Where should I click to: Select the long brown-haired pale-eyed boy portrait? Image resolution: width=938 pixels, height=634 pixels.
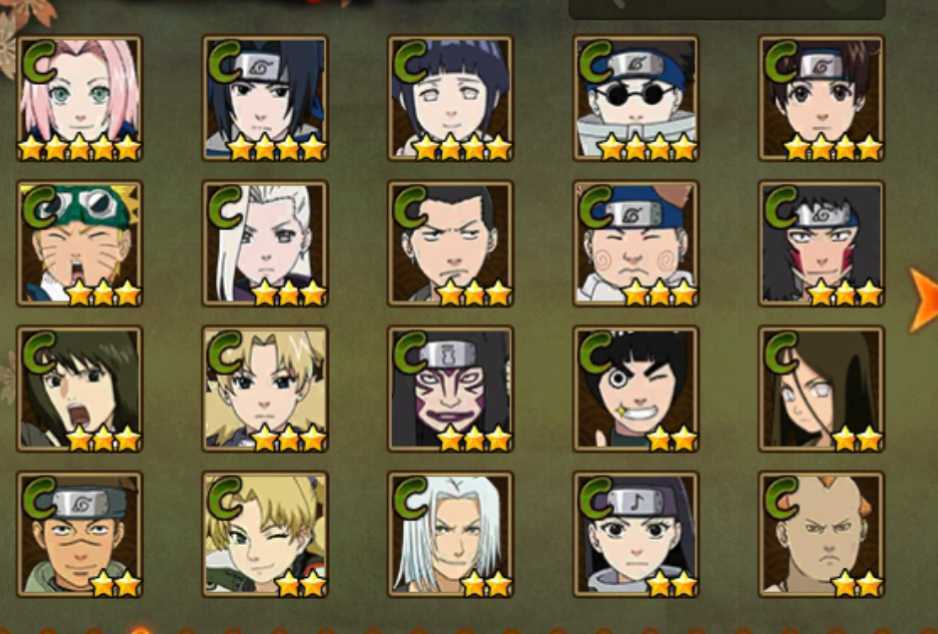(821, 389)
